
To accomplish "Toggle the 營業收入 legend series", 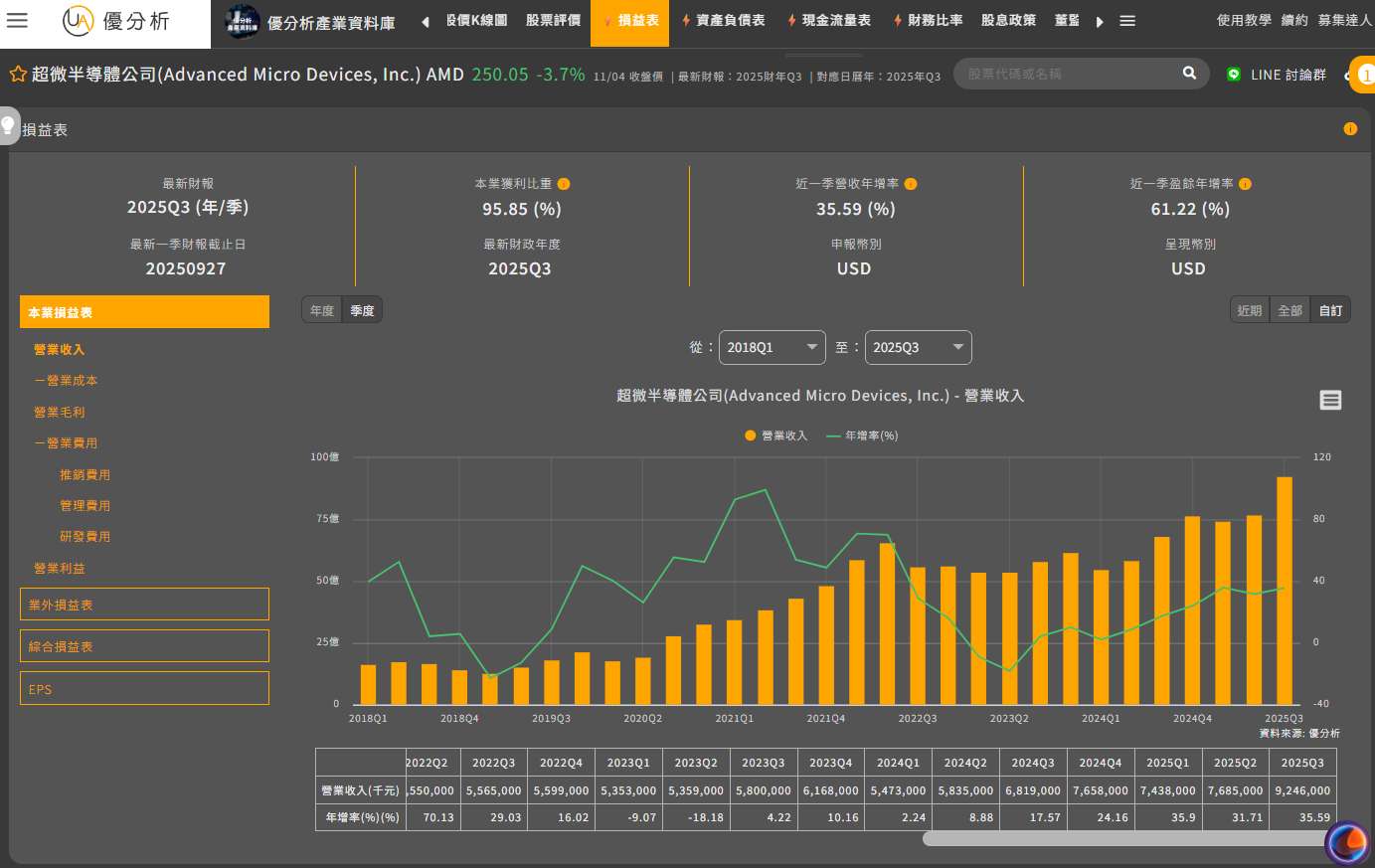I will pyautogui.click(x=776, y=435).
